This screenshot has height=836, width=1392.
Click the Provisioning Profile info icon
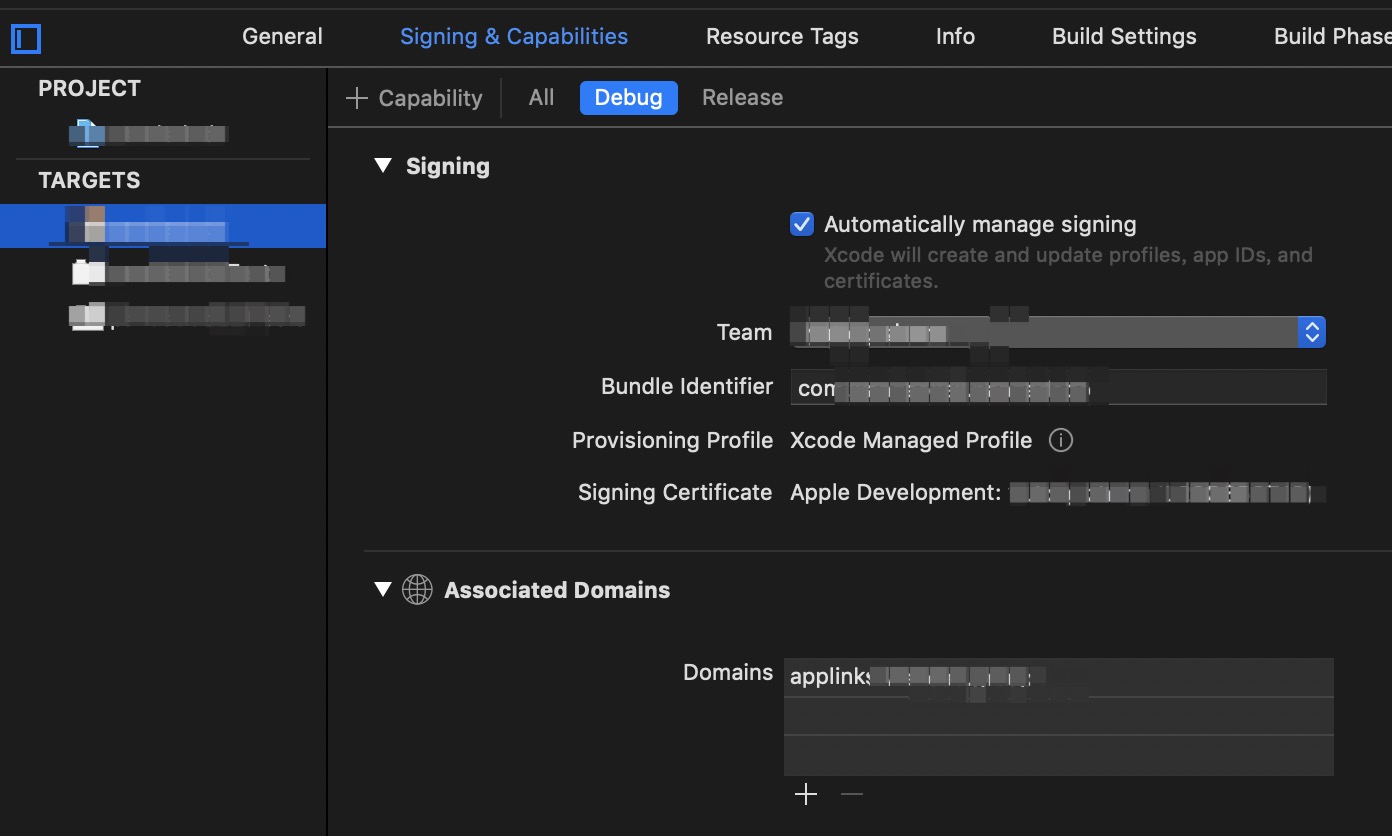pos(1061,441)
